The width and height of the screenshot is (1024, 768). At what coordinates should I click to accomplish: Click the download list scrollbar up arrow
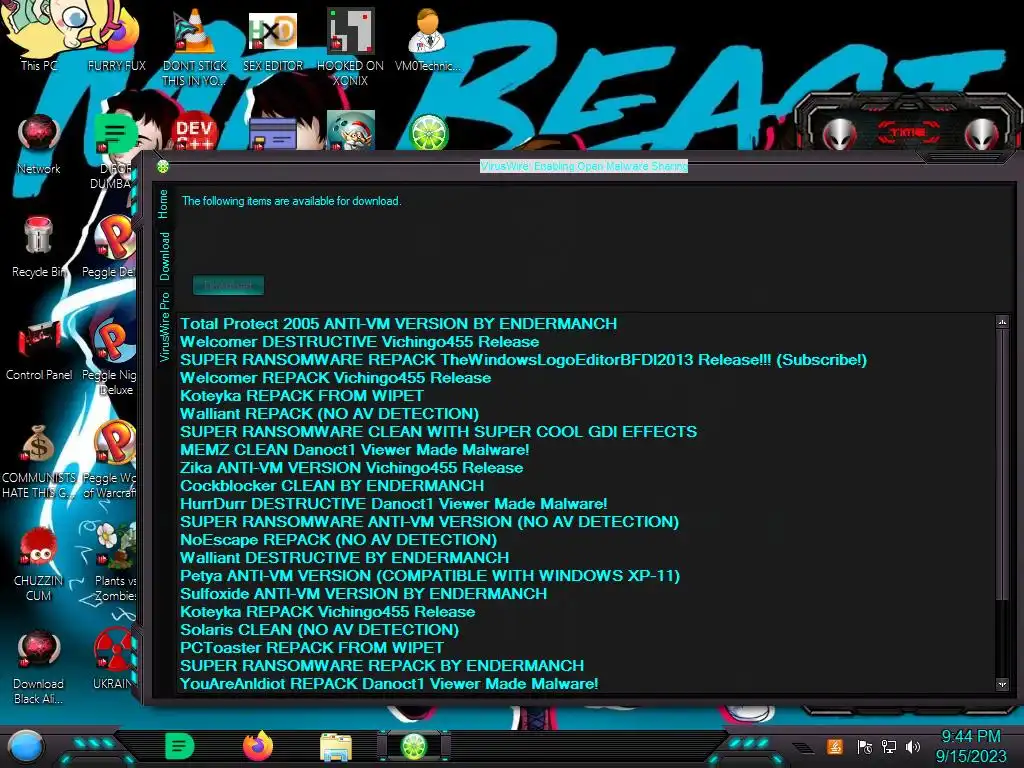[1002, 322]
